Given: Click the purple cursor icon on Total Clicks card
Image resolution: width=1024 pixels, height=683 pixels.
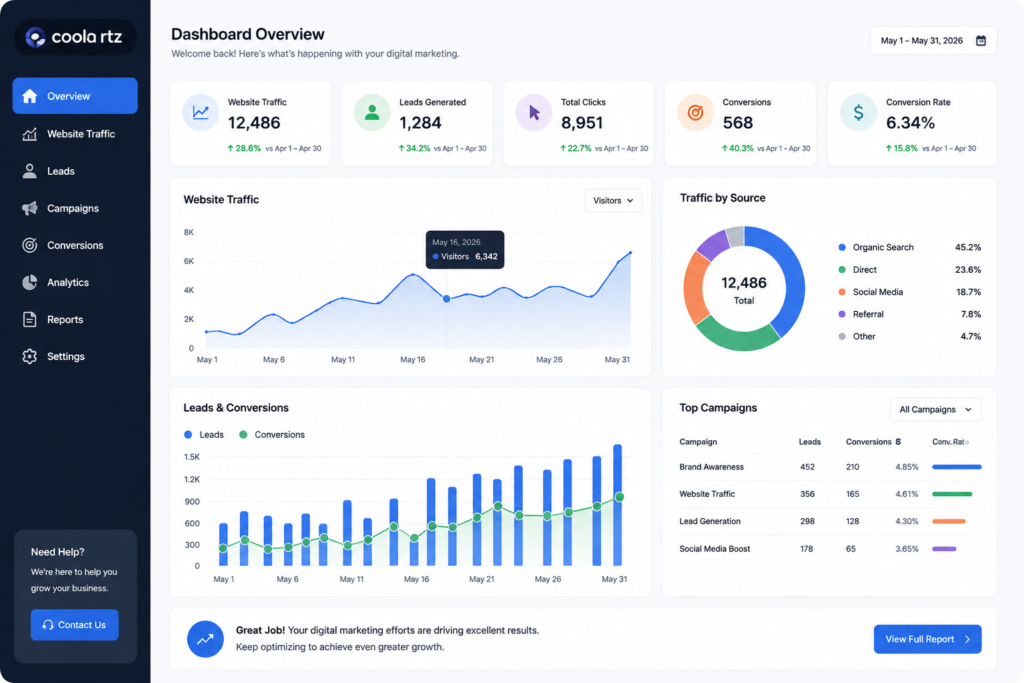Looking at the screenshot, I should coord(534,112).
